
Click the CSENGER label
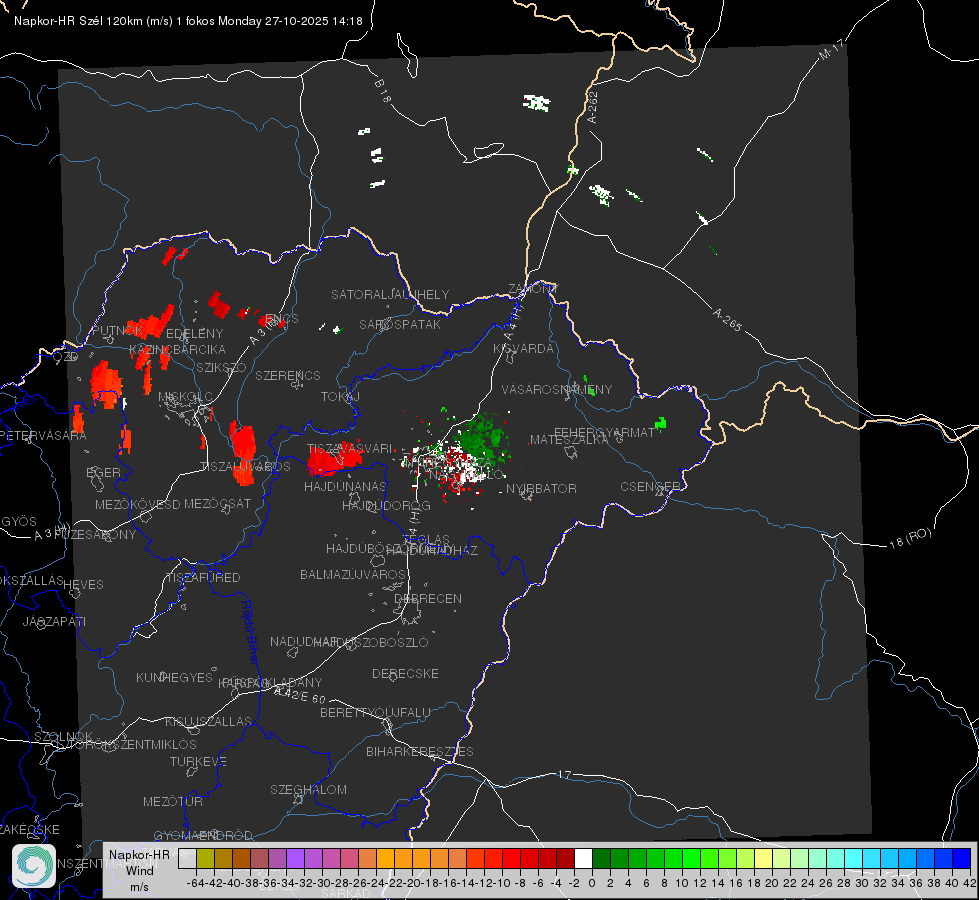coord(650,487)
